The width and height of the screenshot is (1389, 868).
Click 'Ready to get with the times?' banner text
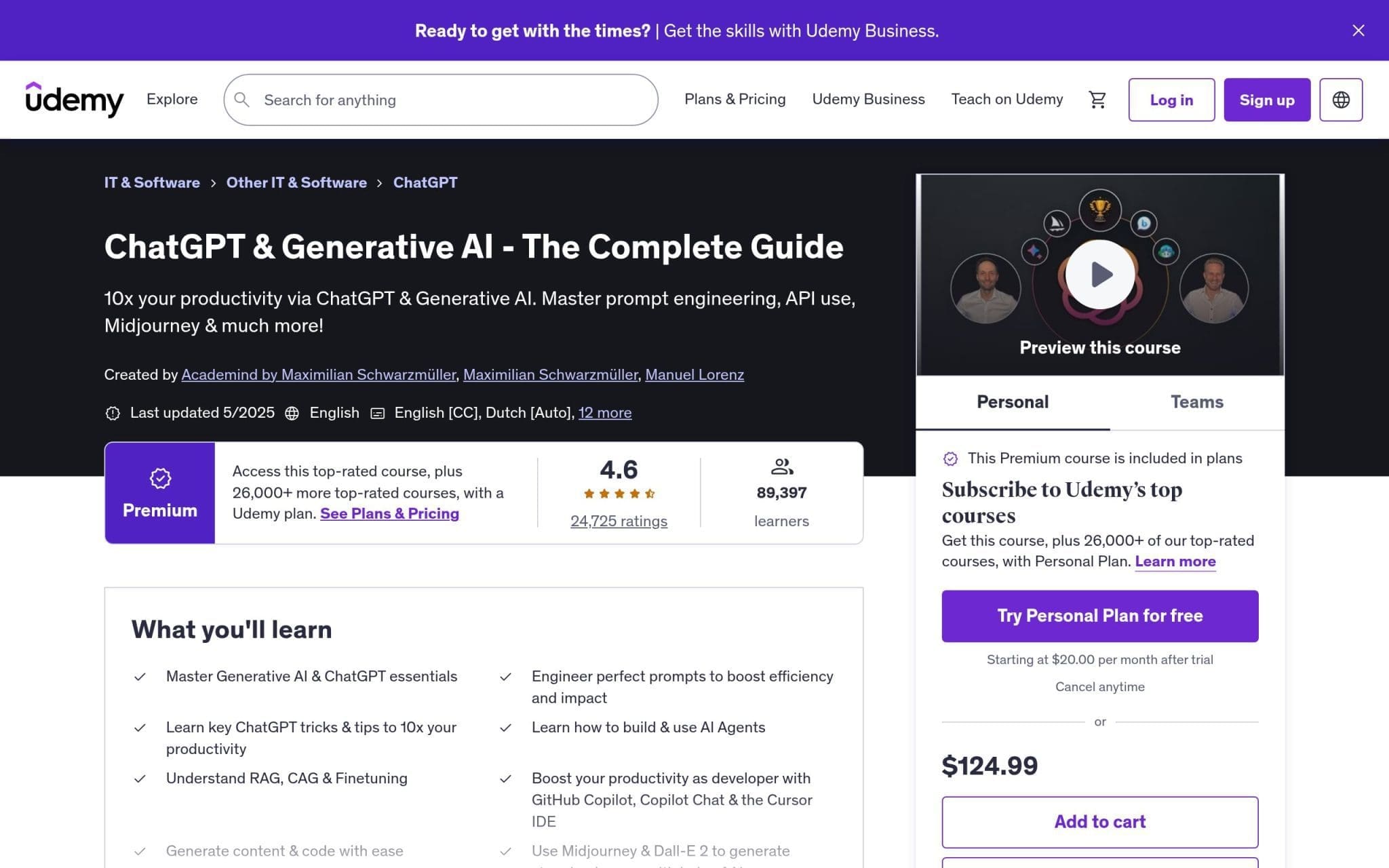(x=532, y=31)
